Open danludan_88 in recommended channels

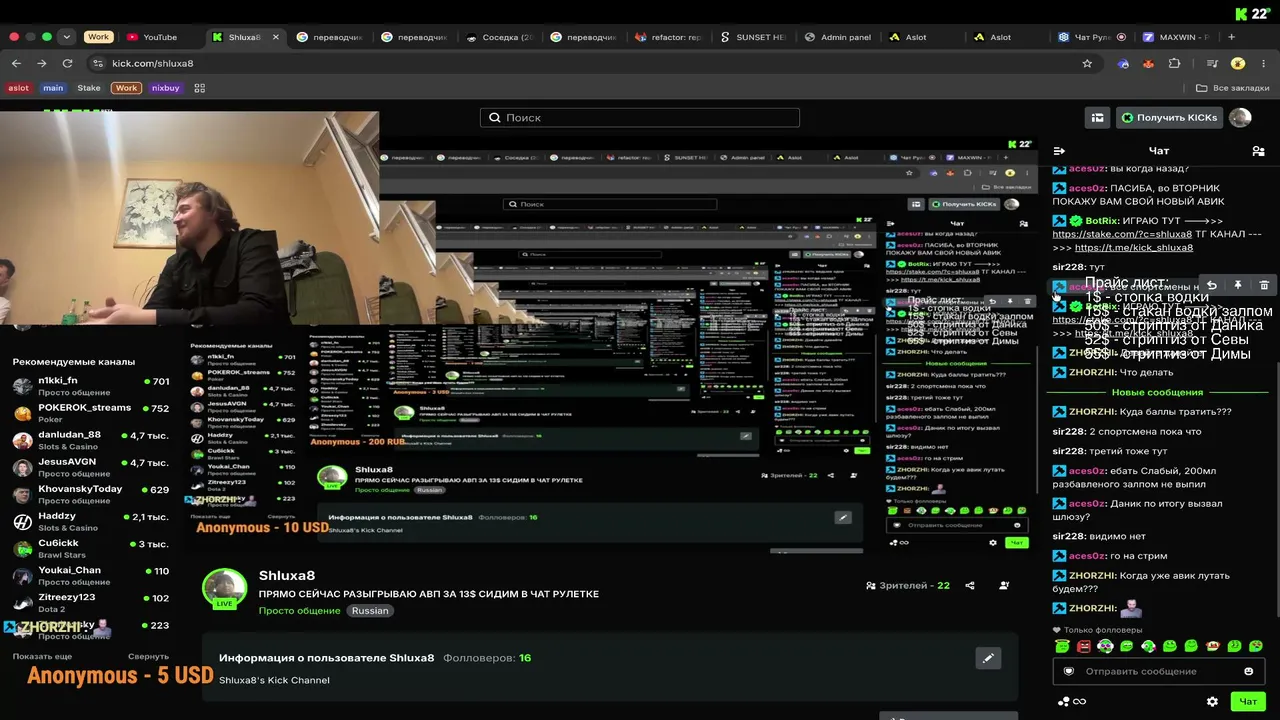click(x=91, y=440)
